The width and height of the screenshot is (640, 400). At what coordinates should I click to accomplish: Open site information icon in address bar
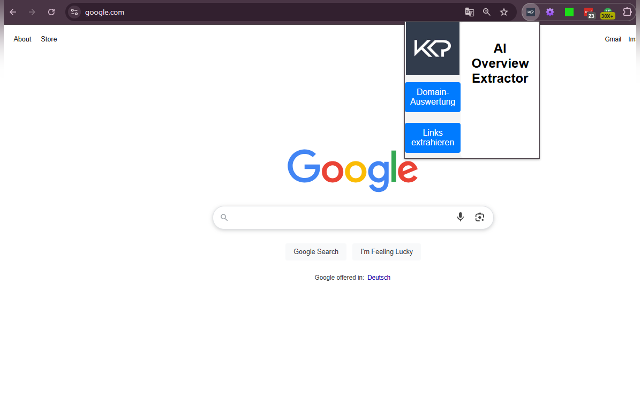pyautogui.click(x=74, y=12)
